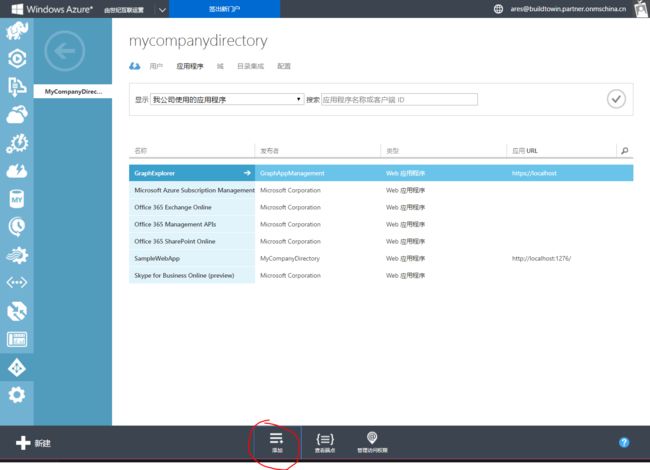Click the blue portal switch button in header
Image resolution: width=650 pixels, height=470 pixels.
[224, 9]
